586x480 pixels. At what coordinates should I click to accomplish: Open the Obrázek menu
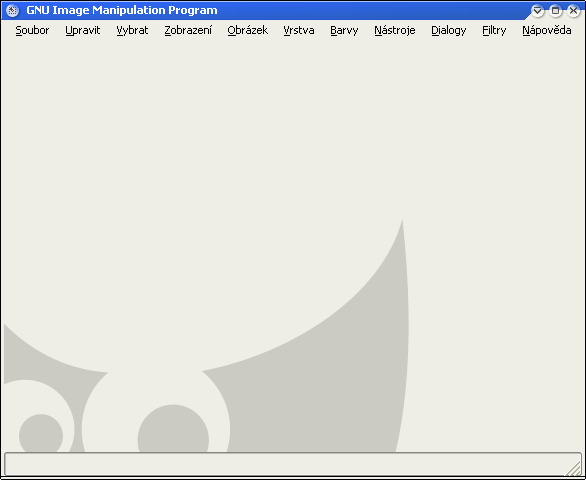tap(247, 30)
